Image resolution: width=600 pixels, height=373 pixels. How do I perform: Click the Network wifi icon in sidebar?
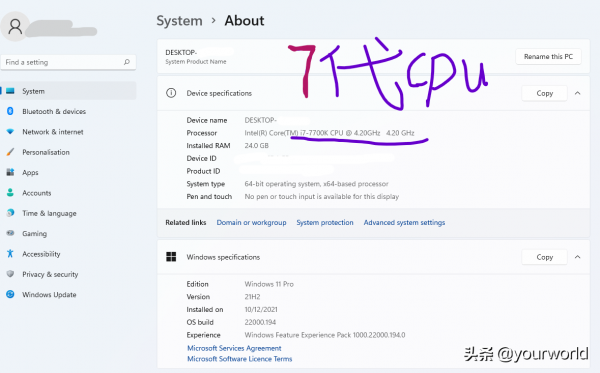(x=10, y=132)
